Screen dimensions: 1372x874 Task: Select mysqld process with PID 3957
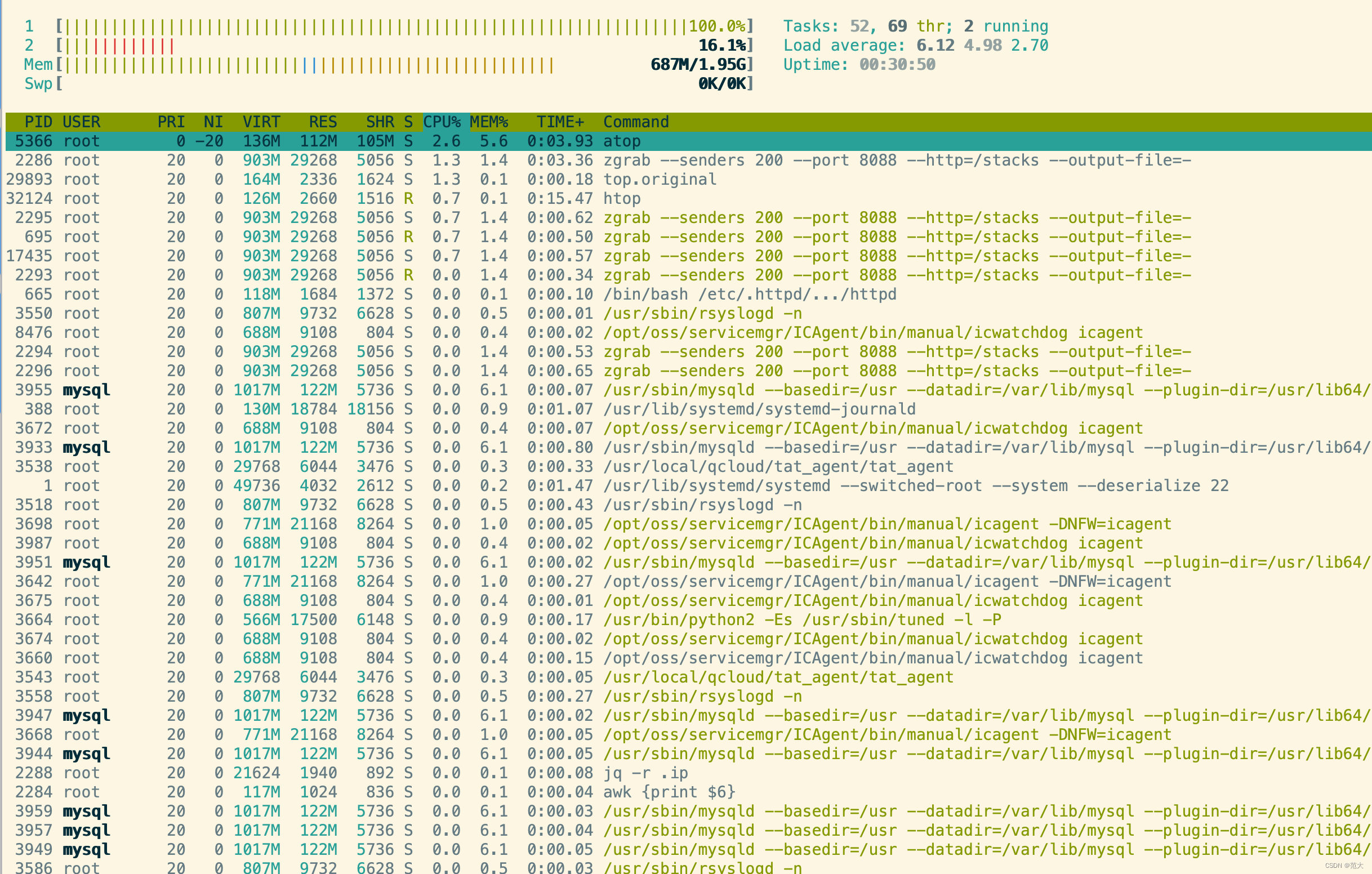point(688,831)
